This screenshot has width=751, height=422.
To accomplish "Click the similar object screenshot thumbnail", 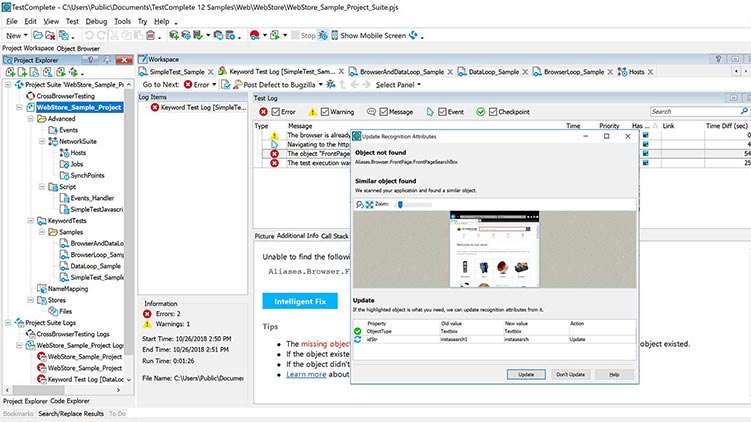I will click(x=494, y=249).
